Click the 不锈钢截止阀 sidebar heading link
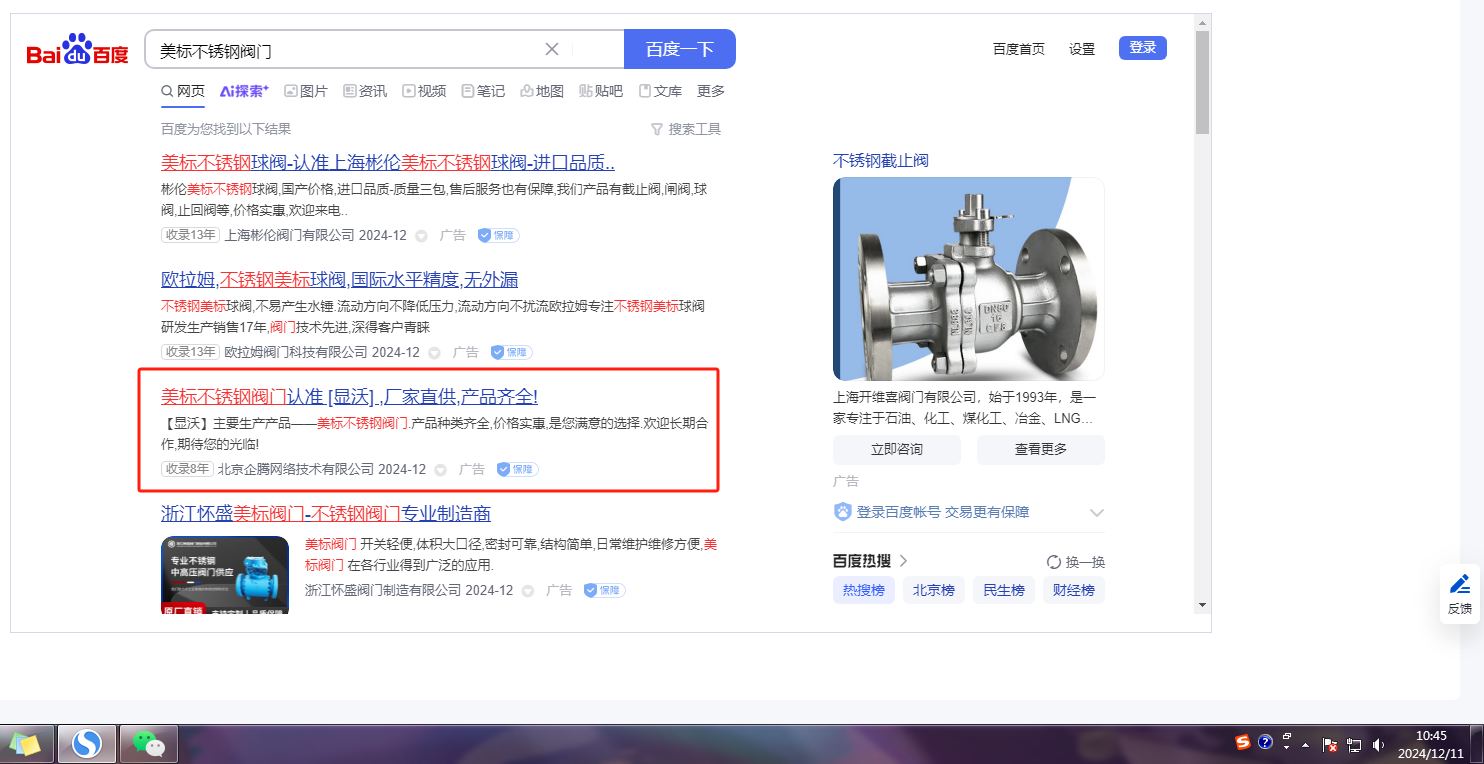 pos(881,161)
